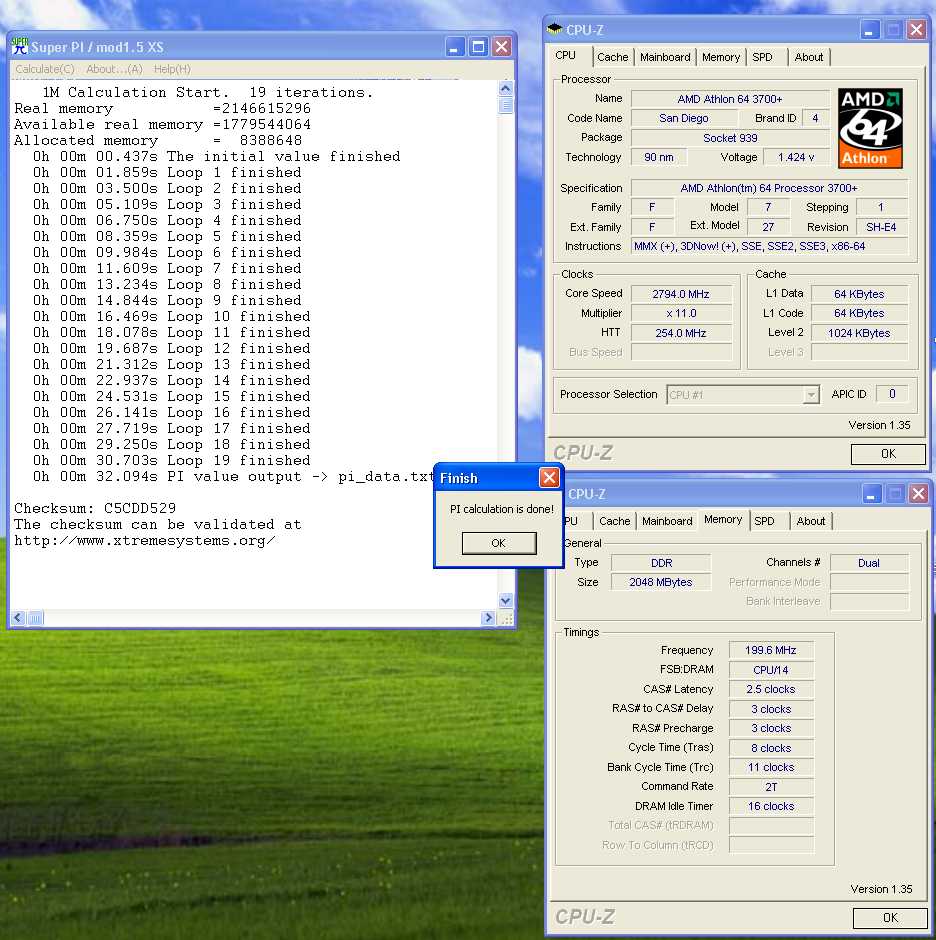Click the memory Type field DDR
Viewport: 936px width, 940px height.
coord(661,563)
